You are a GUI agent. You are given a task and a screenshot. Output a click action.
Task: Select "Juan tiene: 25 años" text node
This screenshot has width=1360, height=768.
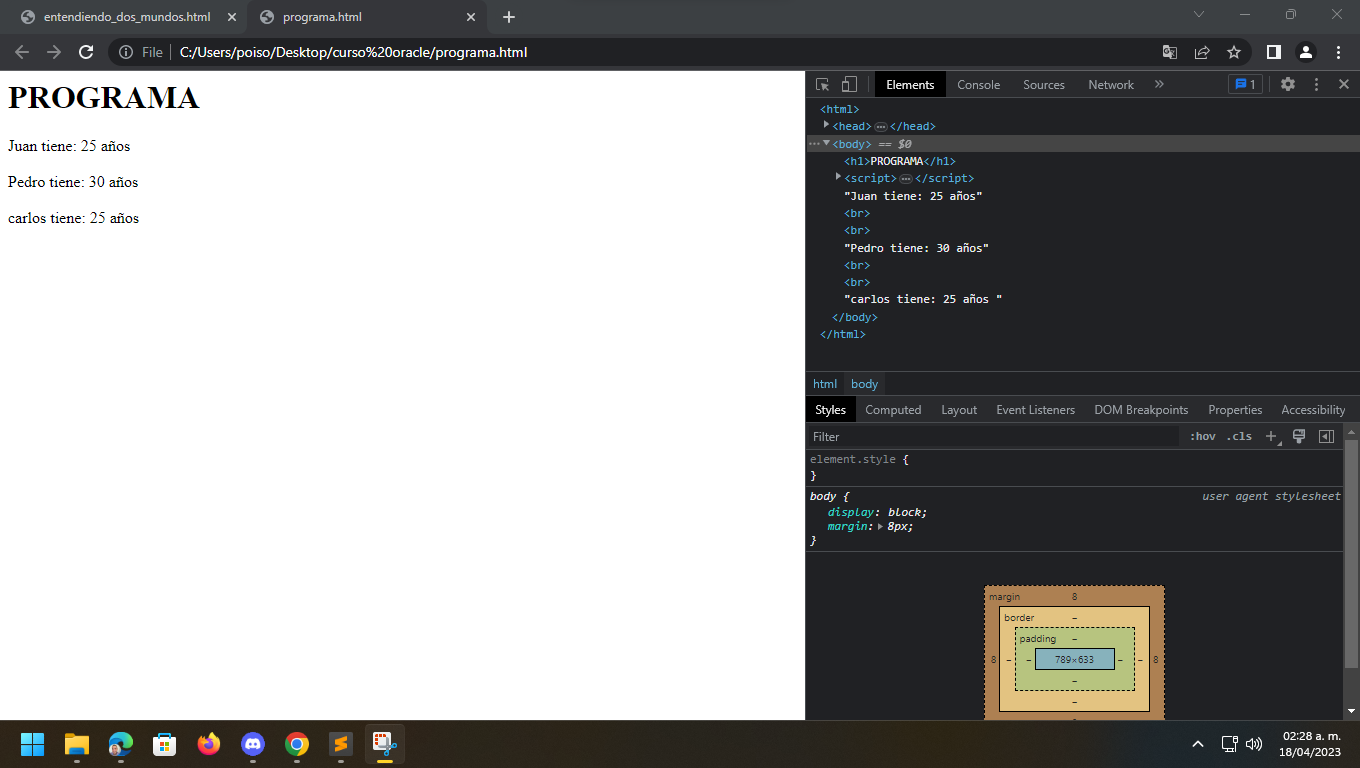(913, 196)
